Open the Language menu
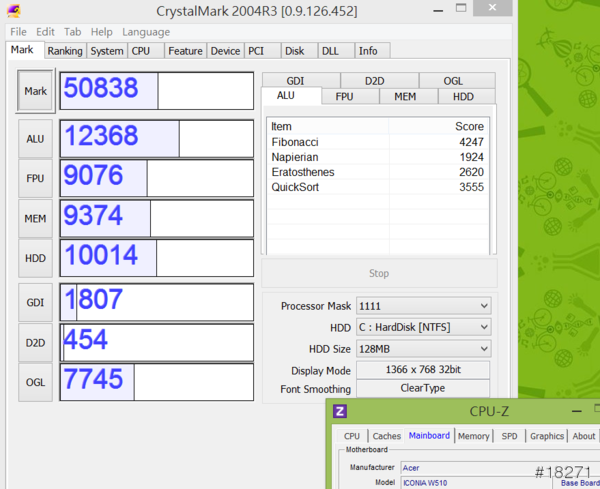The image size is (600, 489). [x=146, y=32]
